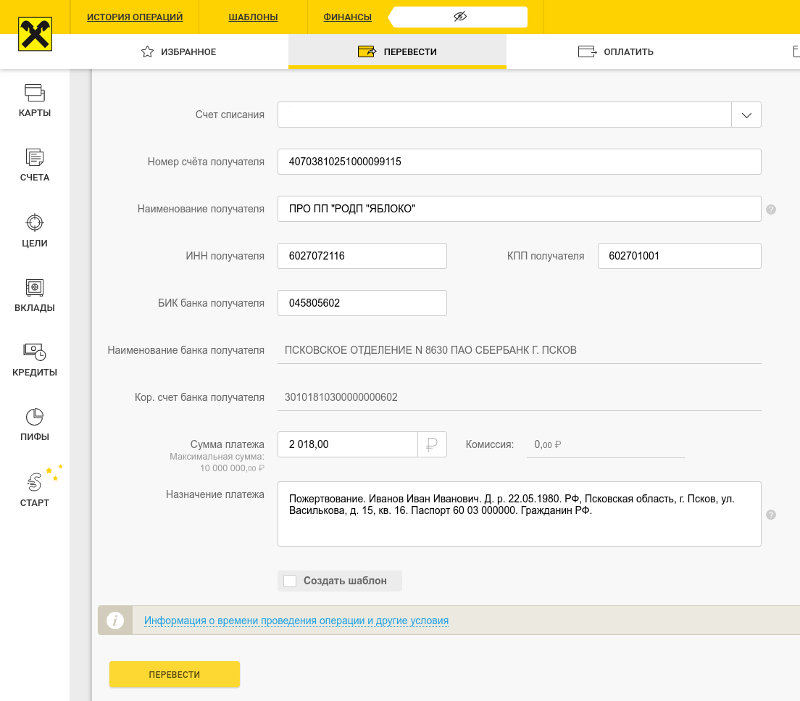Open the Карты section icon
The height and width of the screenshot is (701, 800).
(x=35, y=93)
